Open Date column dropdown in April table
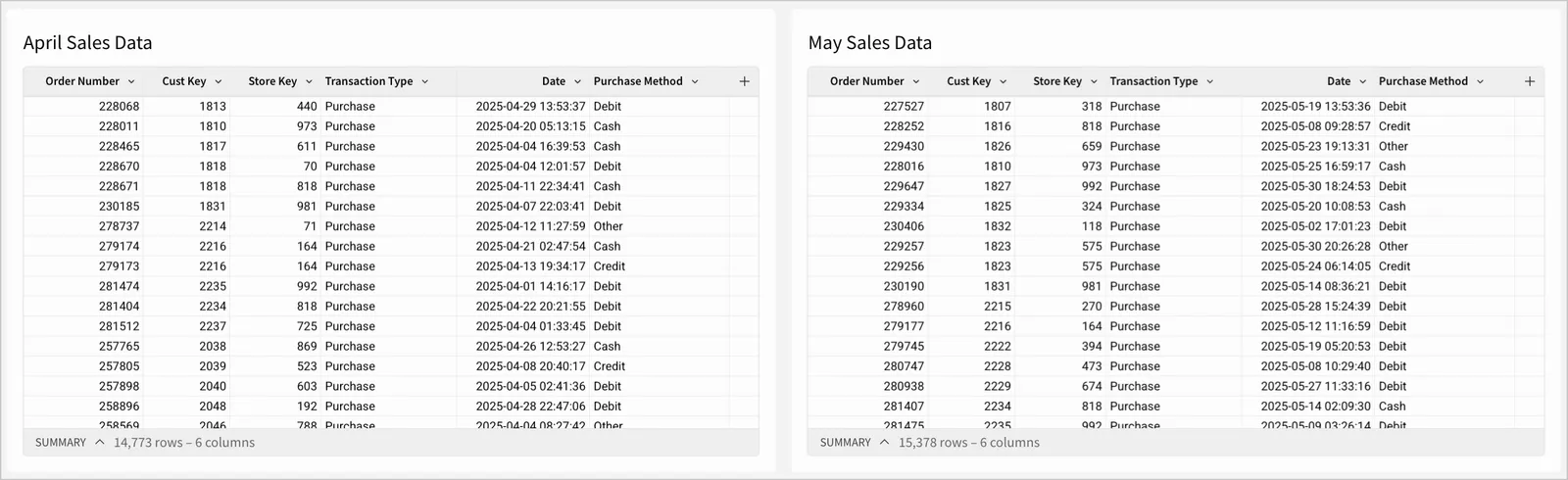The width and height of the screenshot is (1568, 480). pyautogui.click(x=577, y=82)
